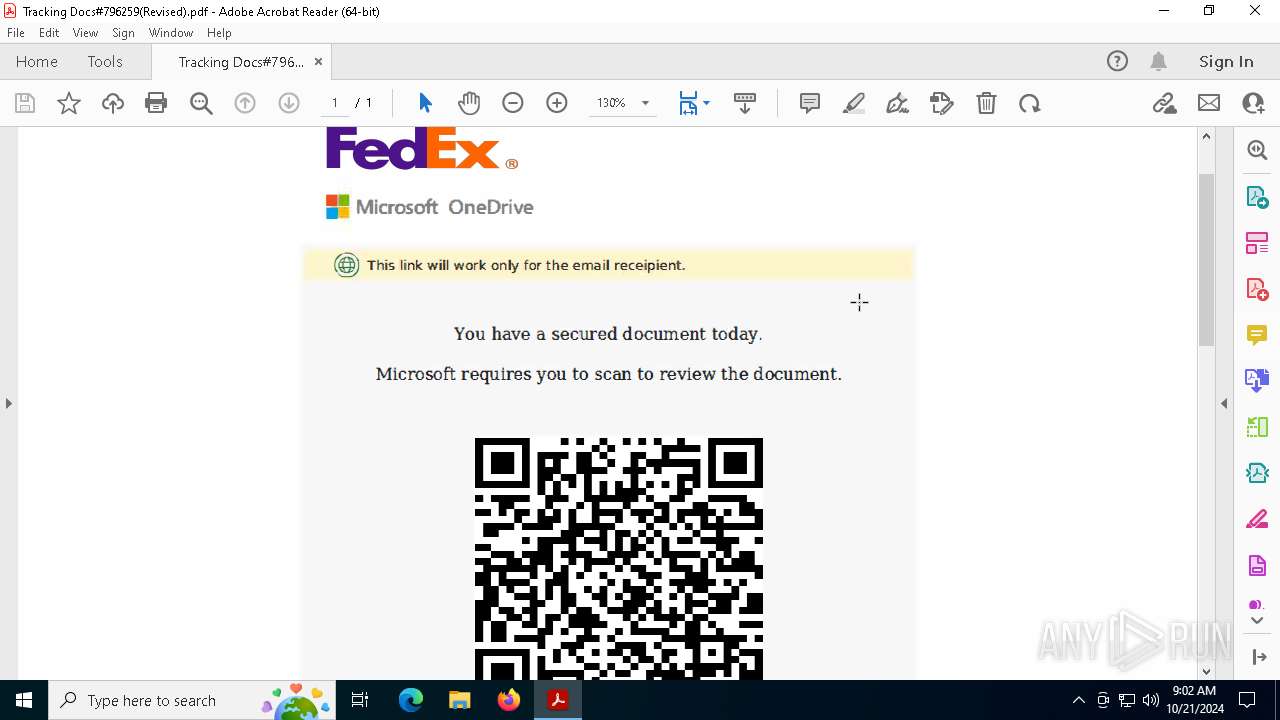Star the document as favorite
The height and width of the screenshot is (720, 1280).
point(69,103)
